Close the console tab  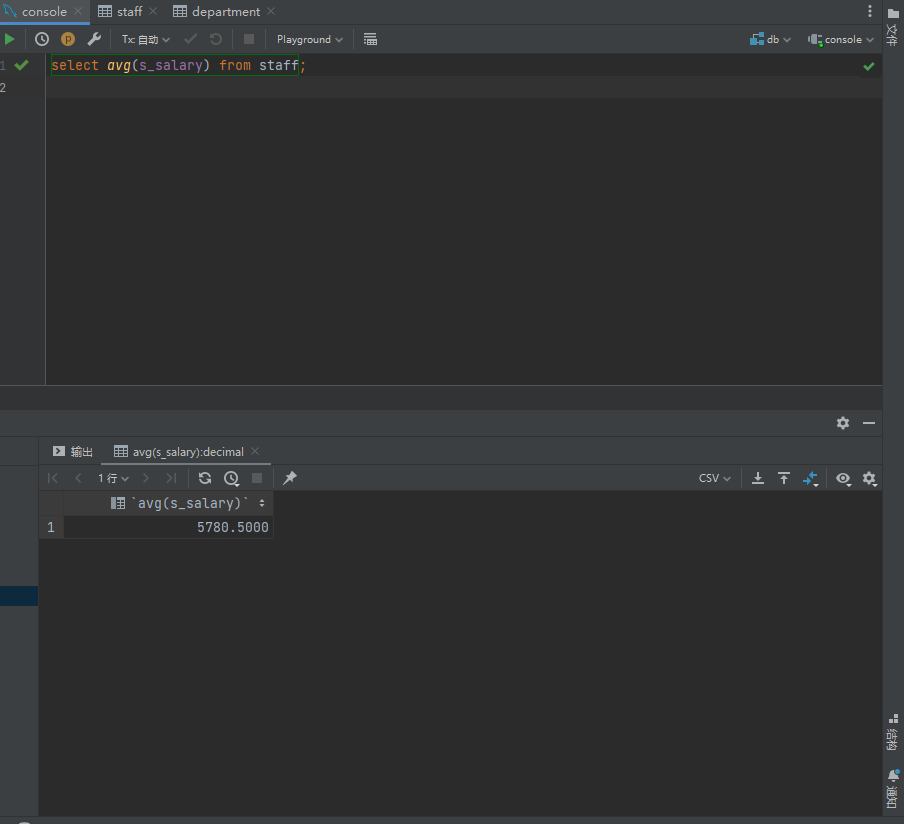[x=78, y=12]
